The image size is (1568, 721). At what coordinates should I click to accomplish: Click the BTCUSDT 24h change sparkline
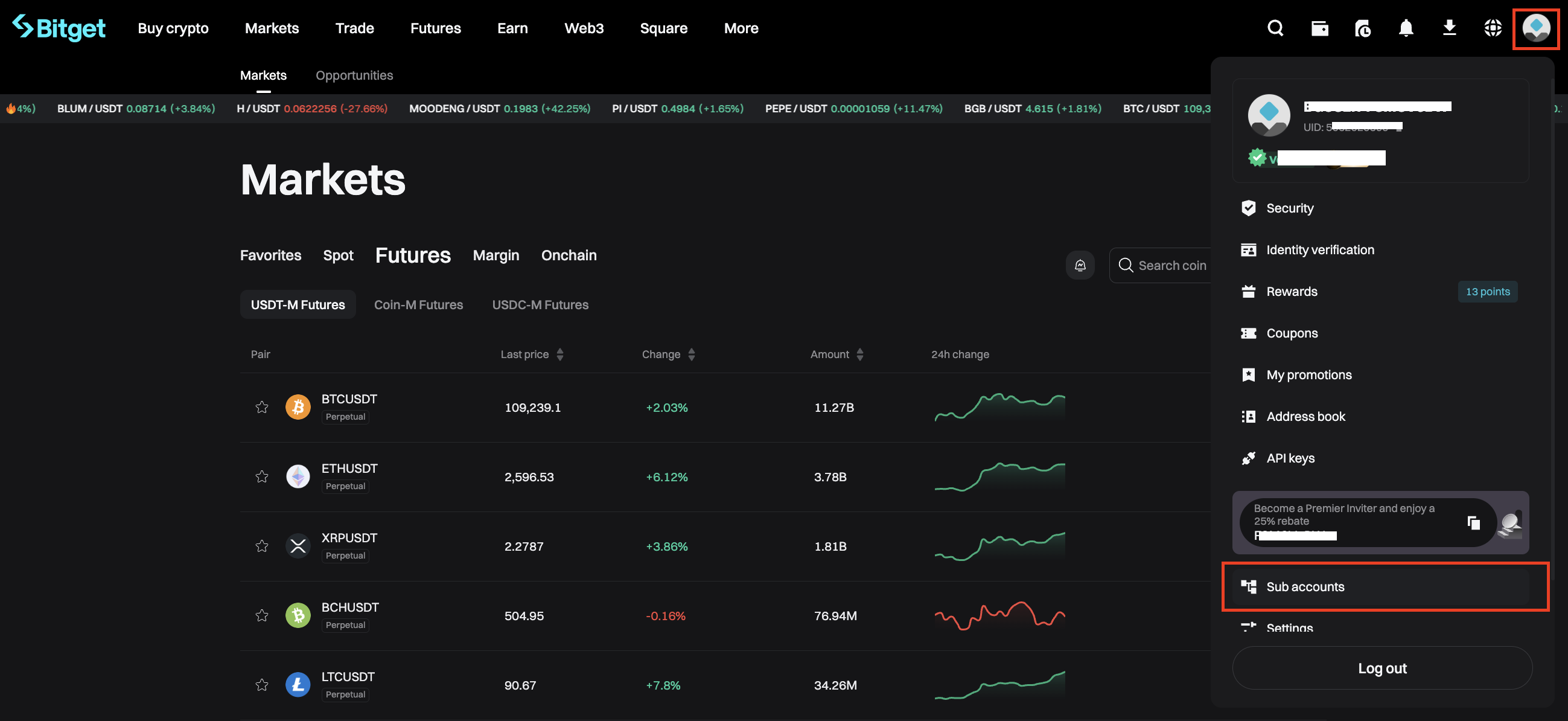click(x=999, y=408)
